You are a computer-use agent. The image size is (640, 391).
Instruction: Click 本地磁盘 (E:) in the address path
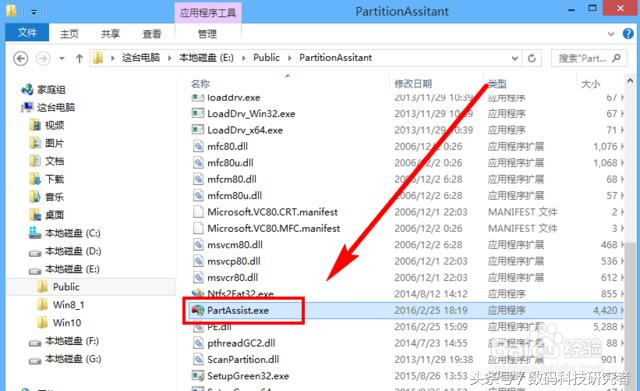[206, 58]
